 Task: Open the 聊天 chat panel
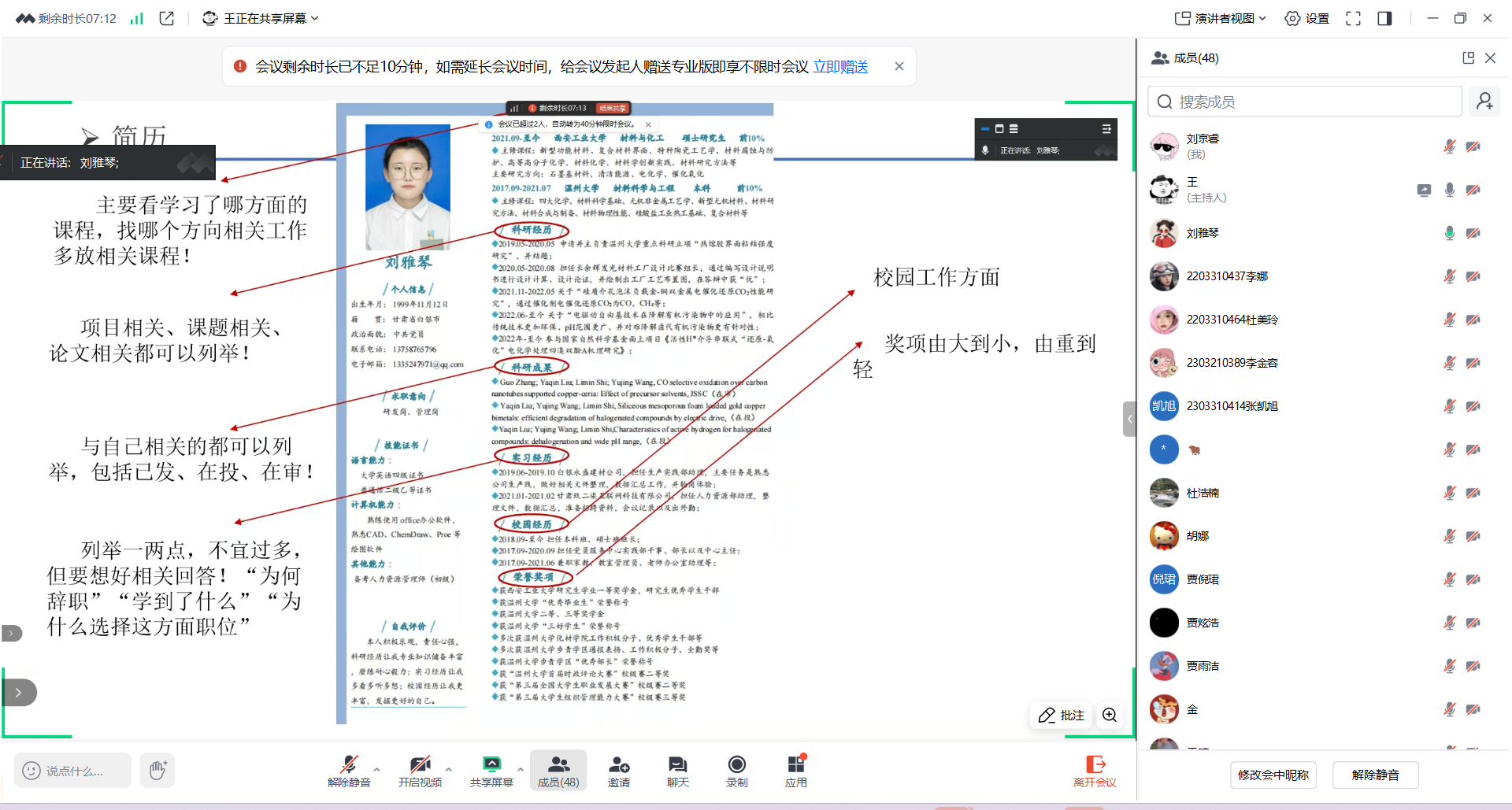(677, 765)
